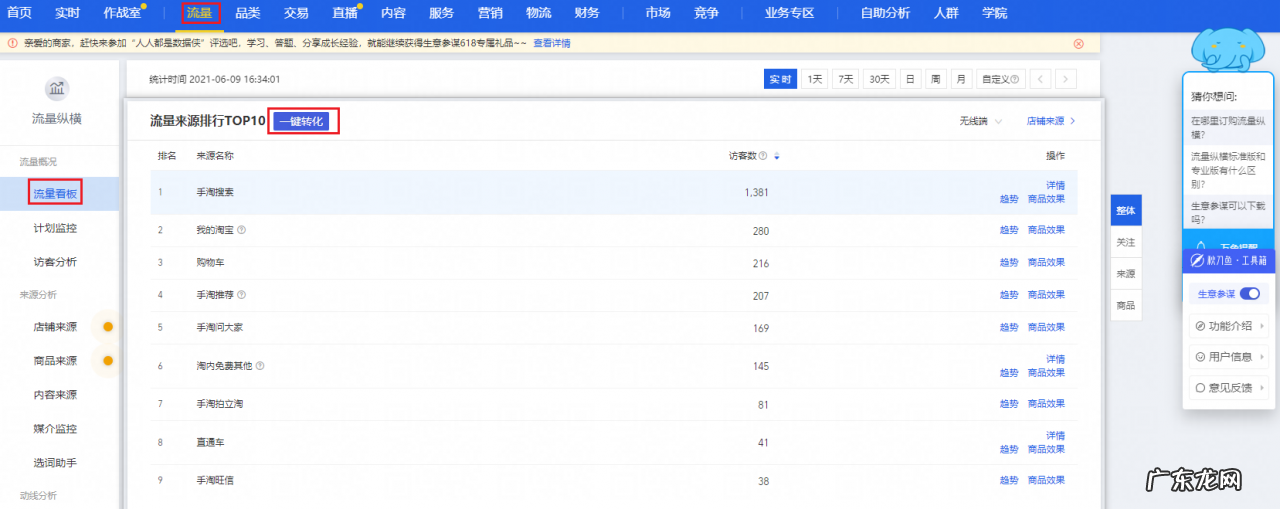Select 内容来源 in the sidebar
This screenshot has height=509, width=1280.
click(x=55, y=395)
